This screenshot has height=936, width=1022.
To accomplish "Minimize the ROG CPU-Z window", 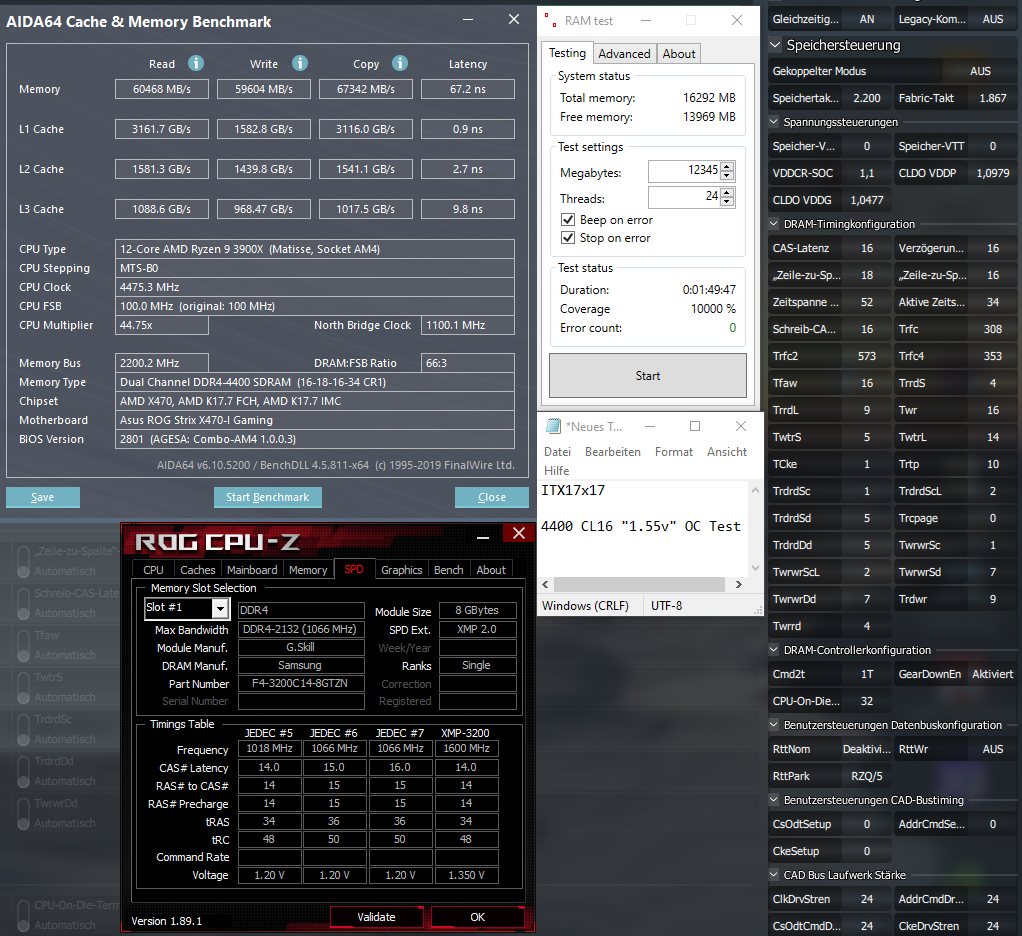I will point(483,538).
